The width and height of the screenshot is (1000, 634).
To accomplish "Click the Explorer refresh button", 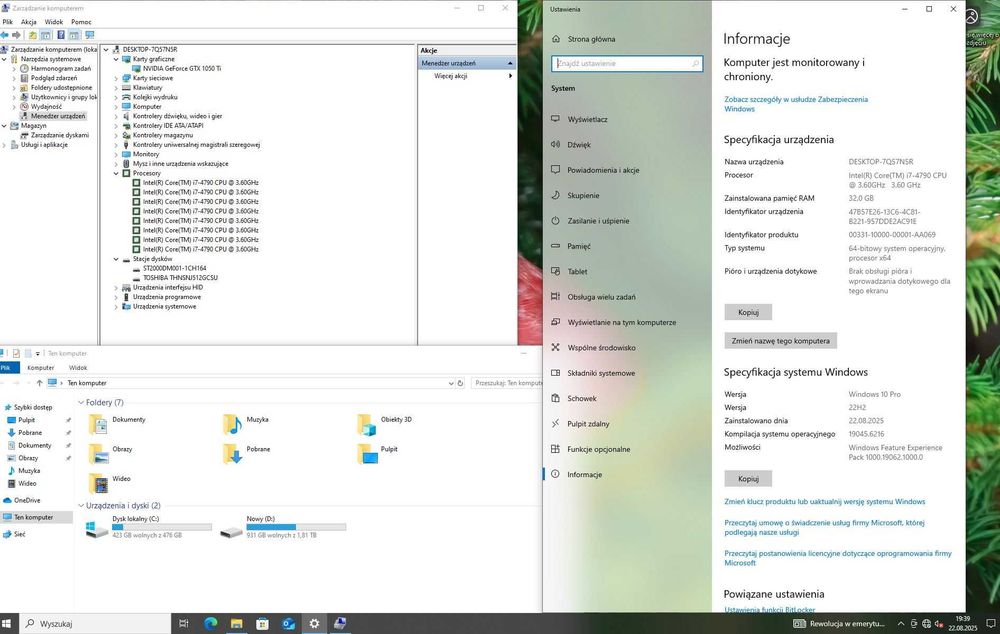I will (x=460, y=383).
